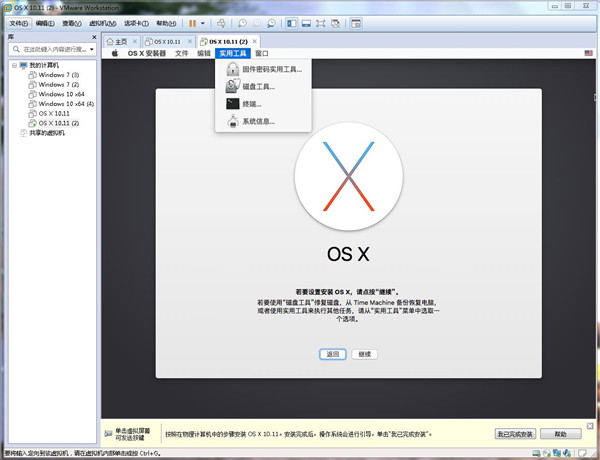Open the 虚拟机(M) menu
The width and height of the screenshot is (600, 460).
coord(103,24)
